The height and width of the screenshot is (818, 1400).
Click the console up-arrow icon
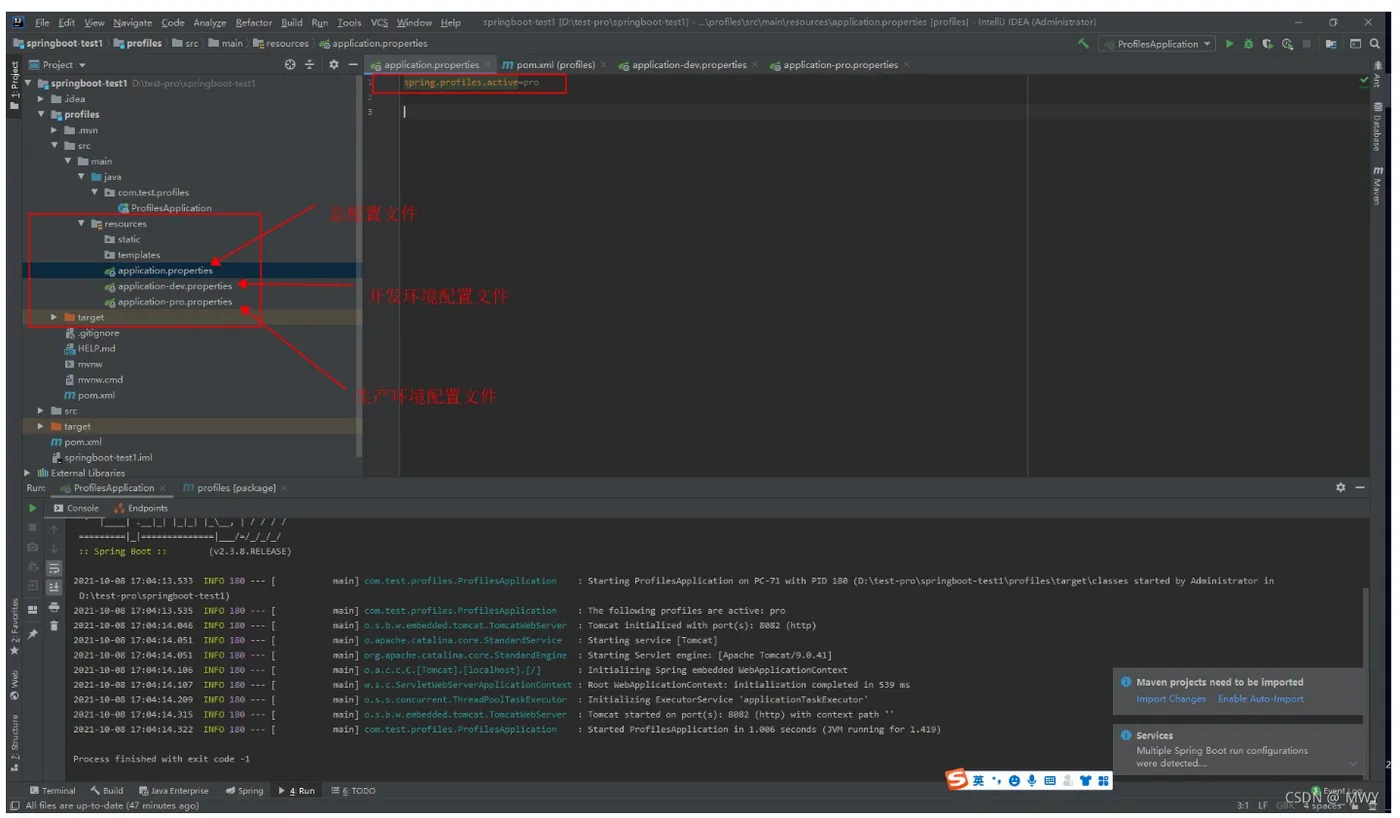[54, 529]
